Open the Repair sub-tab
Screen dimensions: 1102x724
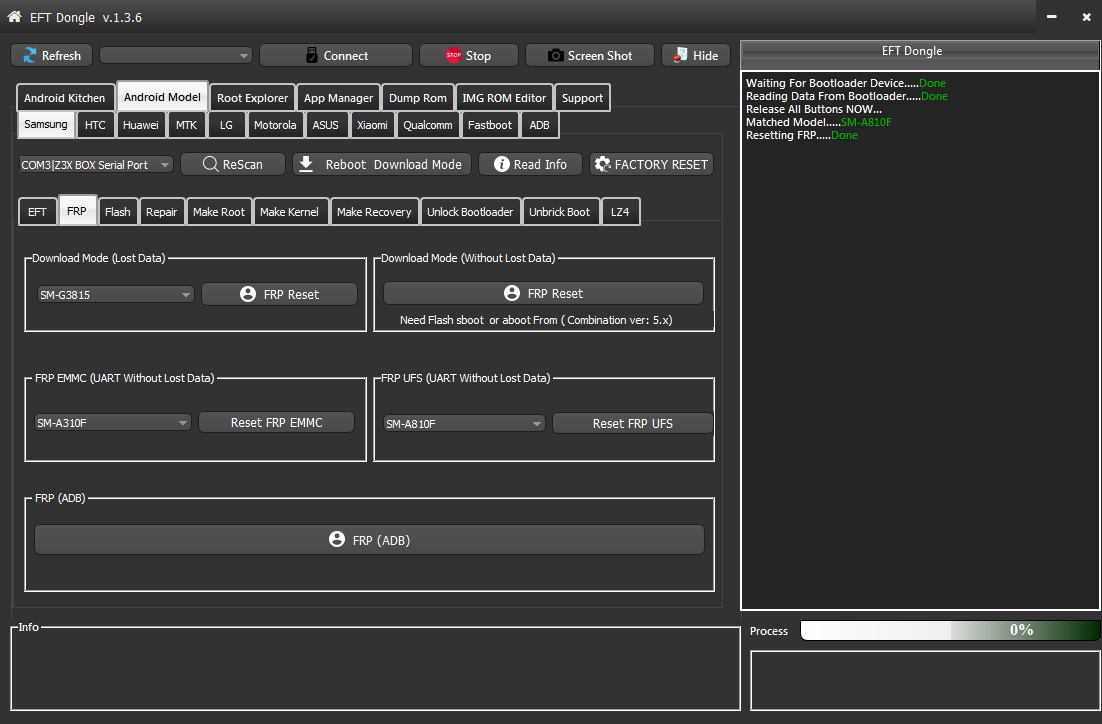pyautogui.click(x=162, y=212)
